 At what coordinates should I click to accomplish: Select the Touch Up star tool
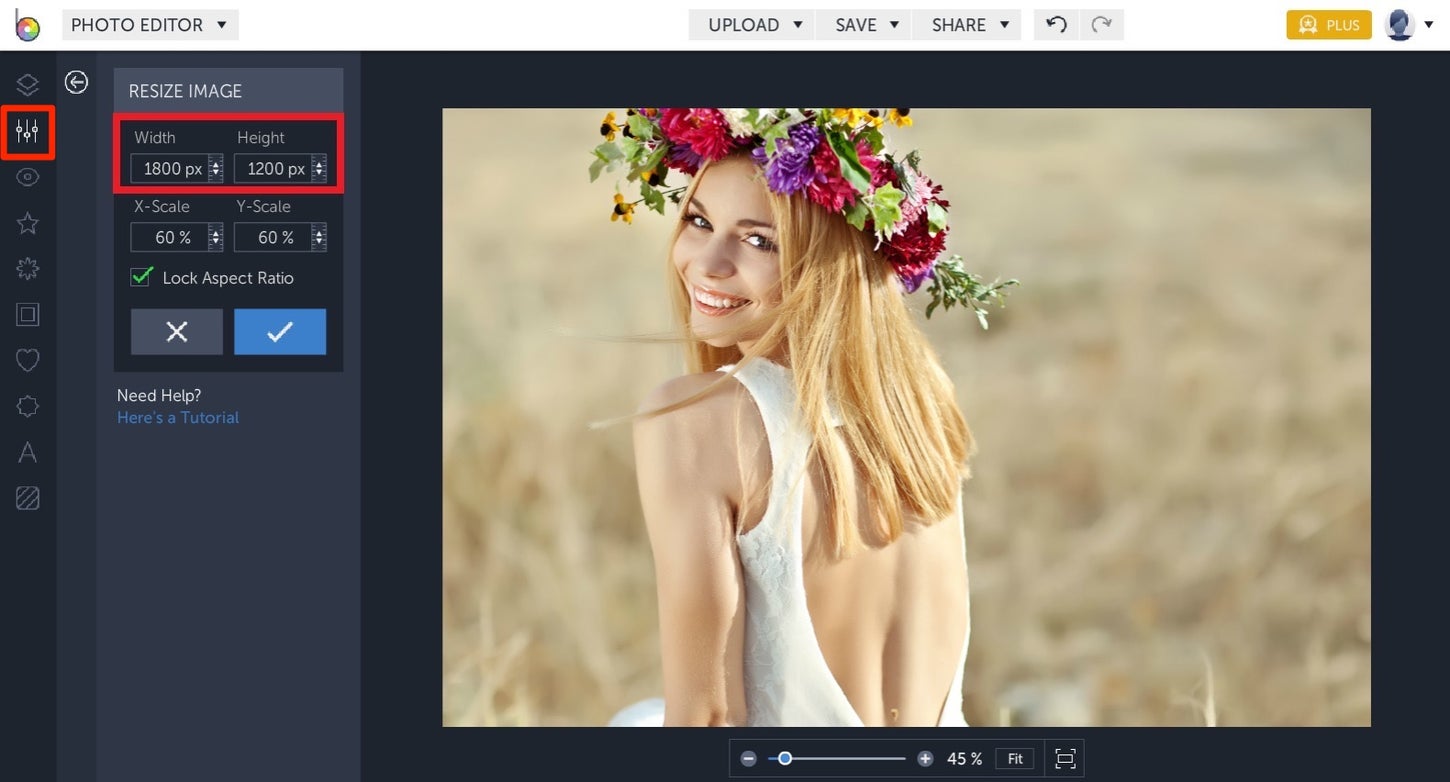27,222
